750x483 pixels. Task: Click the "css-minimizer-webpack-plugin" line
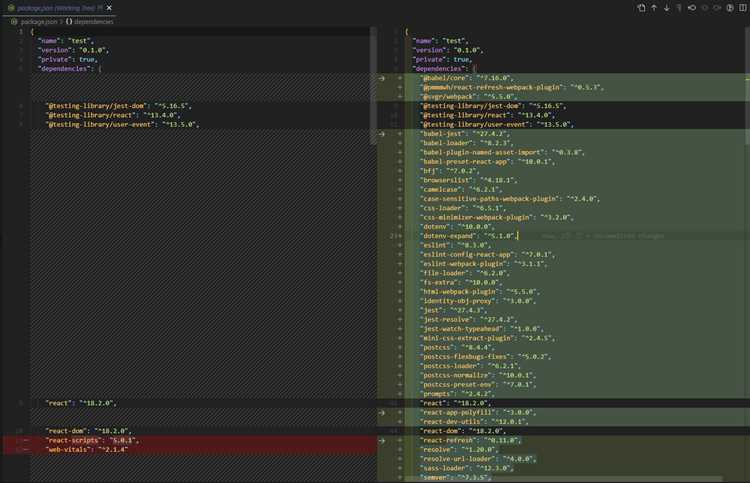497,218
